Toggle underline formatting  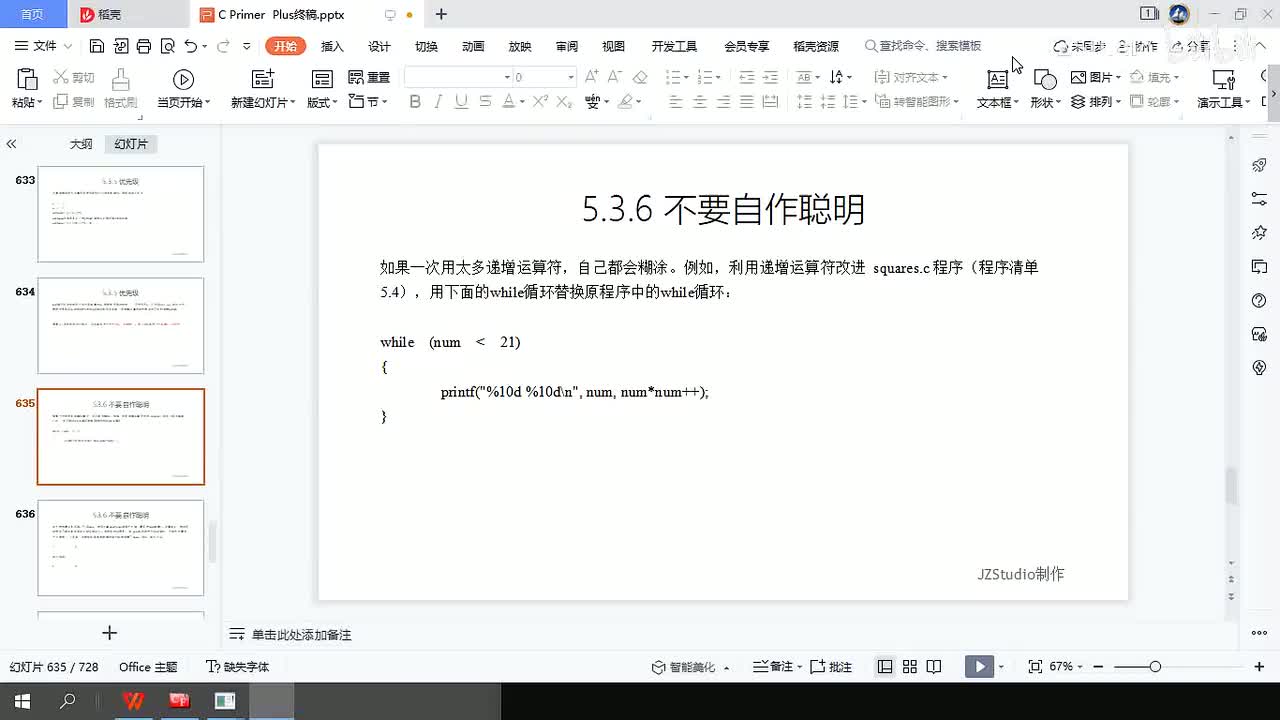coord(461,101)
